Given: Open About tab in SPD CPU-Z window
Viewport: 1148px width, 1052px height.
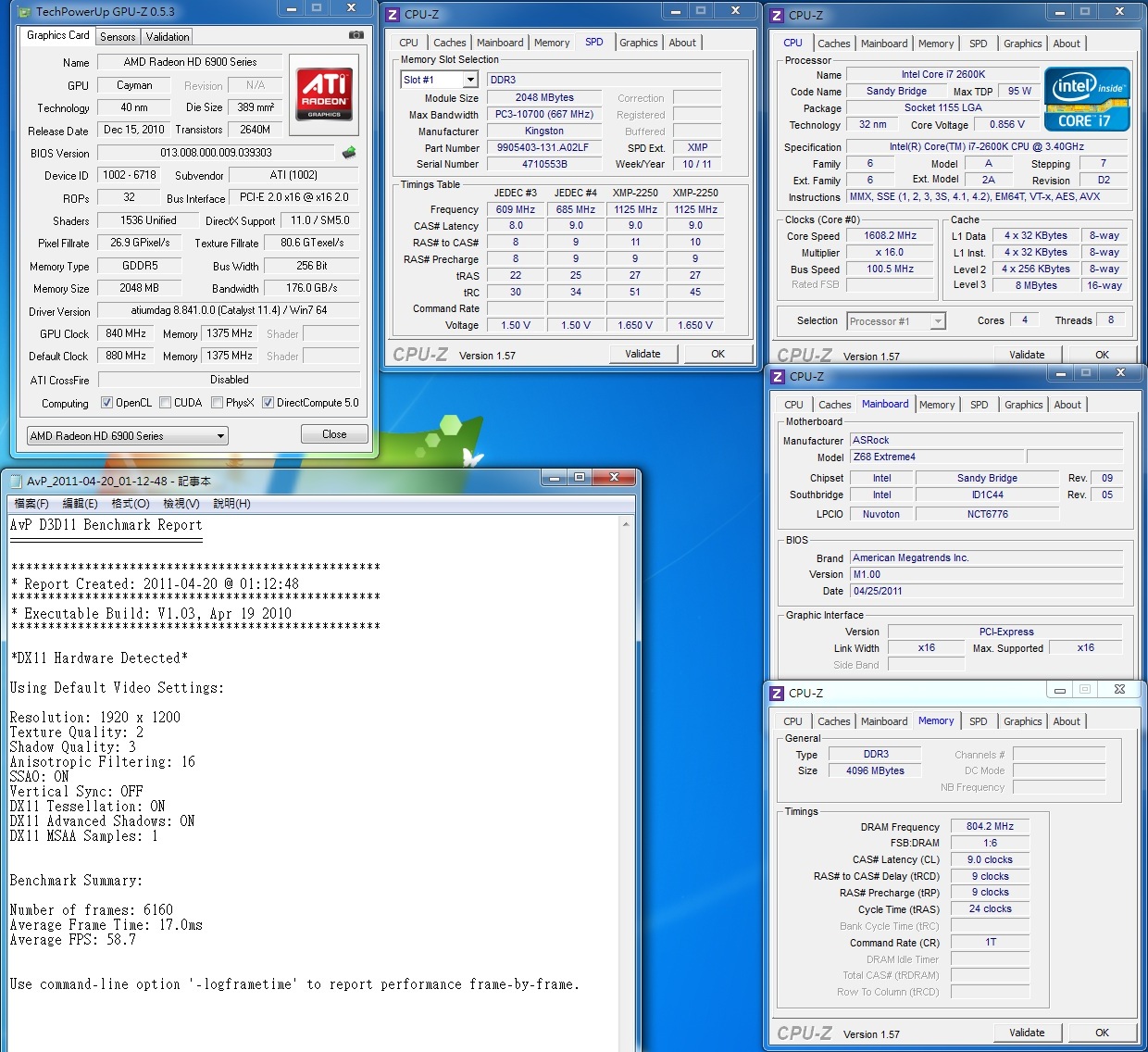Looking at the screenshot, I should (682, 43).
